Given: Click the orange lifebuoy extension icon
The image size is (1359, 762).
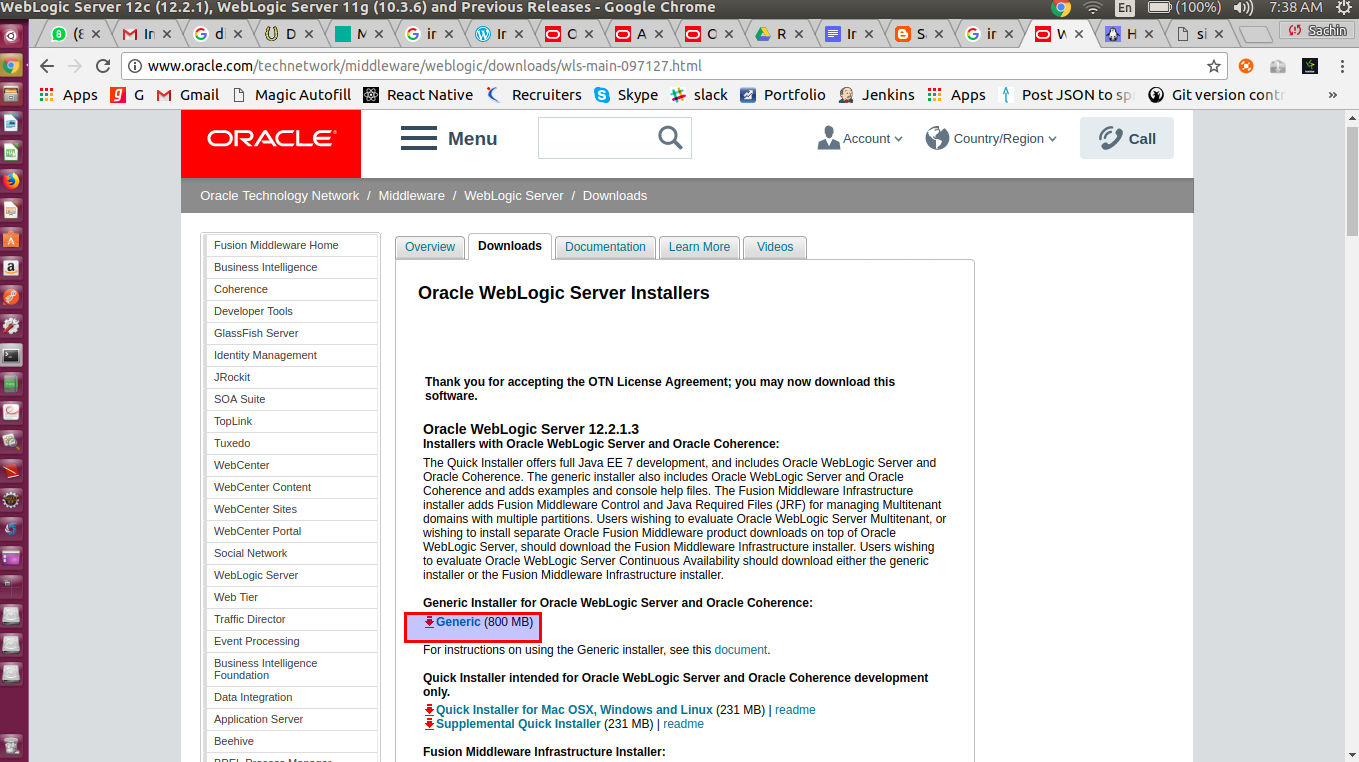Looking at the screenshot, I should 1246,67.
